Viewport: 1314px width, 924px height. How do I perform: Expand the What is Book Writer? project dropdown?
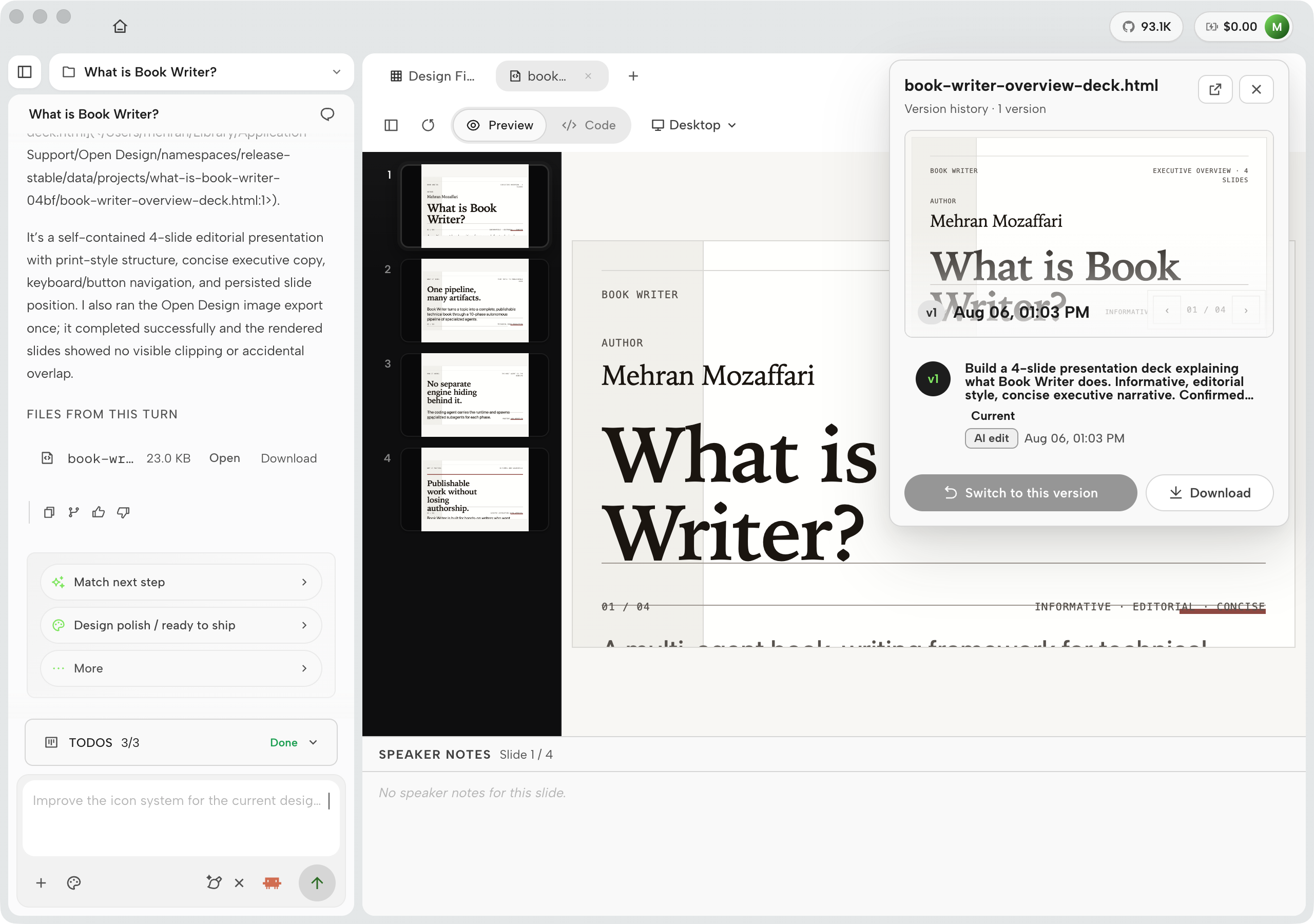point(201,71)
